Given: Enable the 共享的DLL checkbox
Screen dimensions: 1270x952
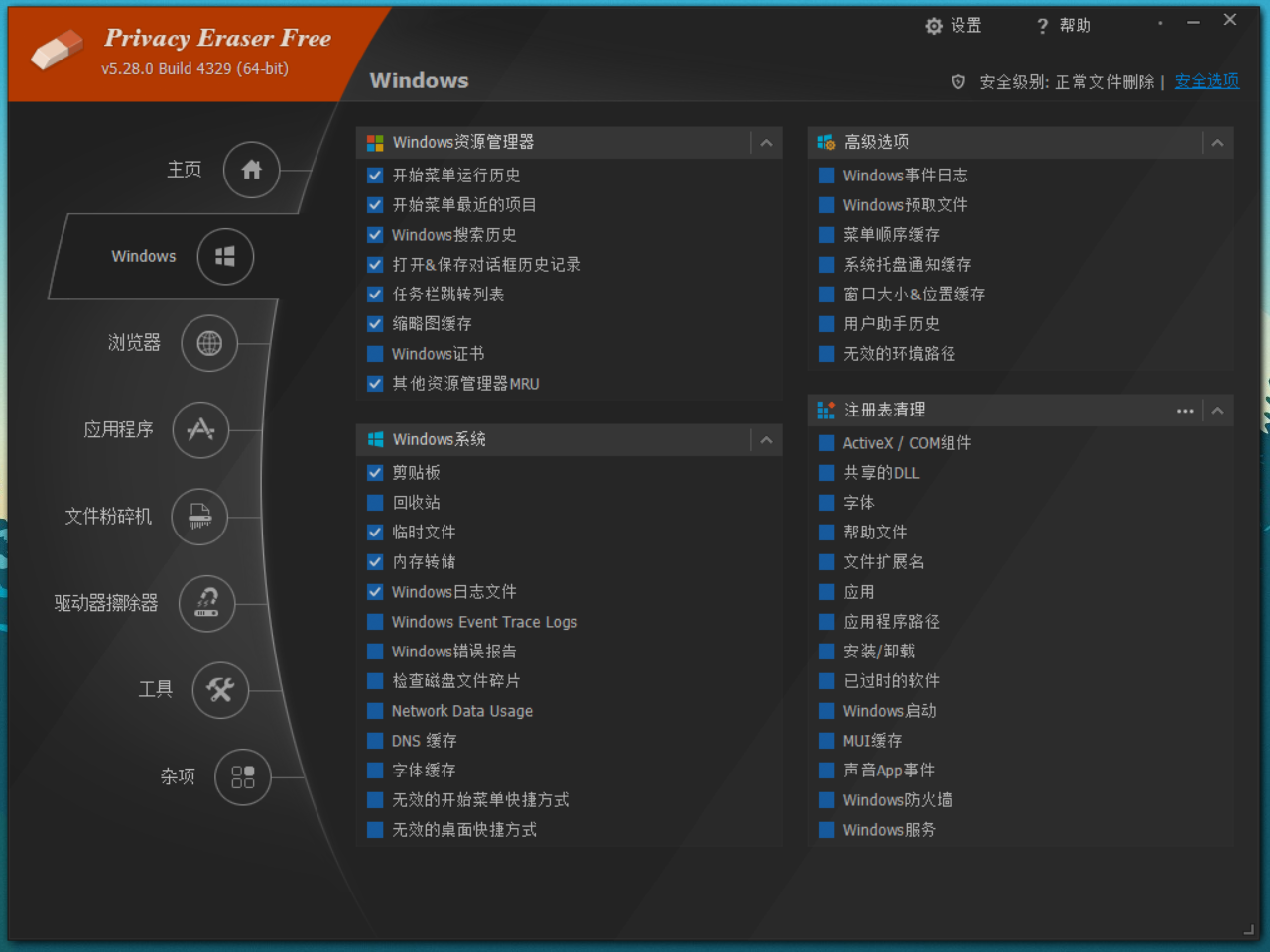Looking at the screenshot, I should click(x=826, y=473).
